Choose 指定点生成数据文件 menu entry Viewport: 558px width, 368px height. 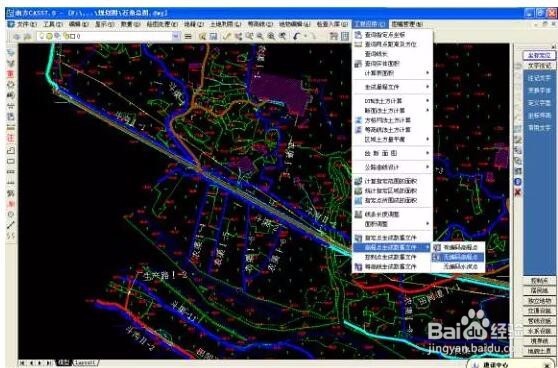click(390, 238)
